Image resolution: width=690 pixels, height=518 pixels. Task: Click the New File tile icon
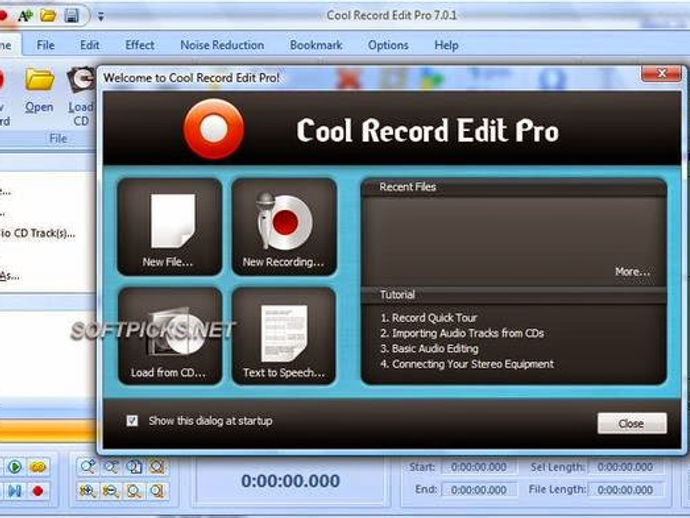[x=172, y=220]
